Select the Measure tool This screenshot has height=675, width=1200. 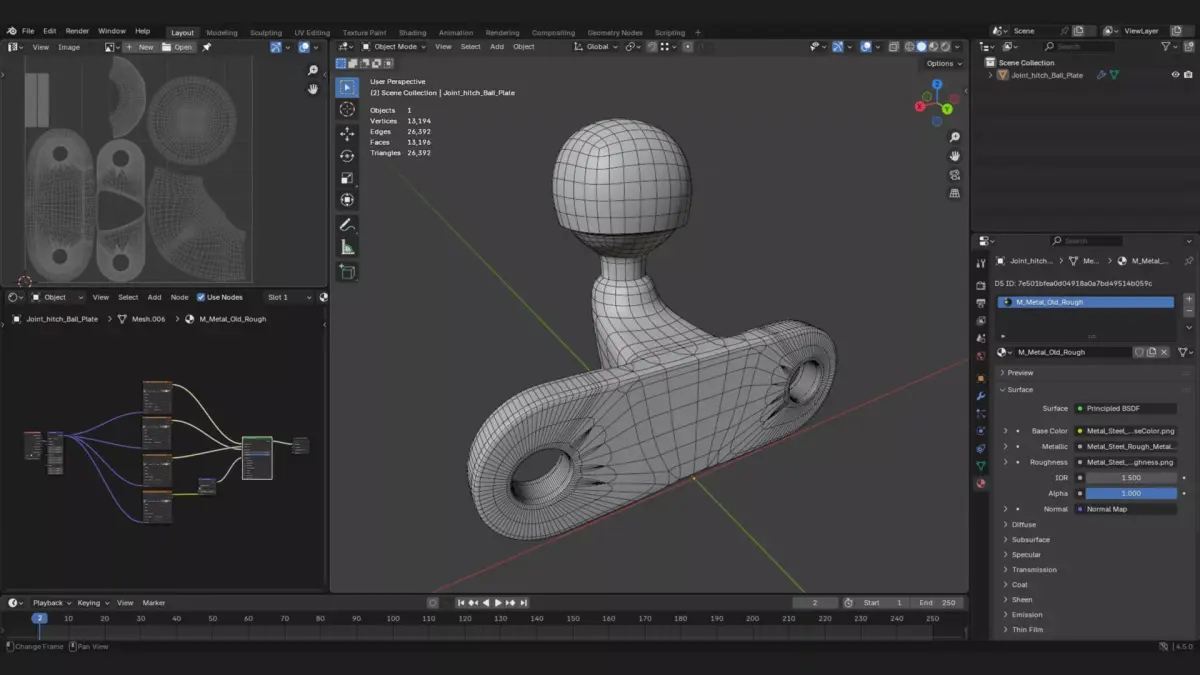click(x=347, y=247)
